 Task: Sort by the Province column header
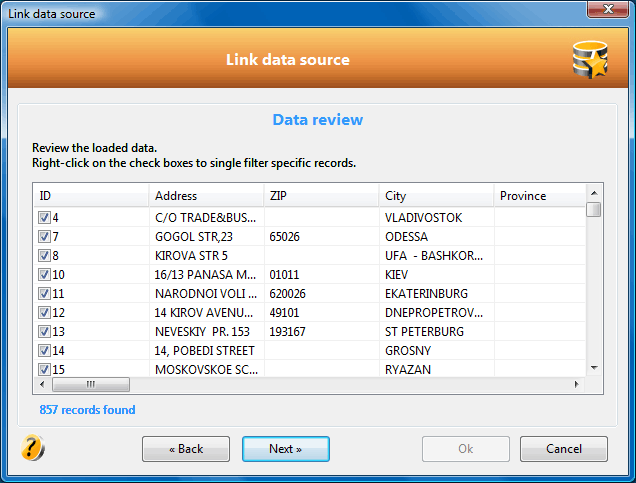point(540,196)
